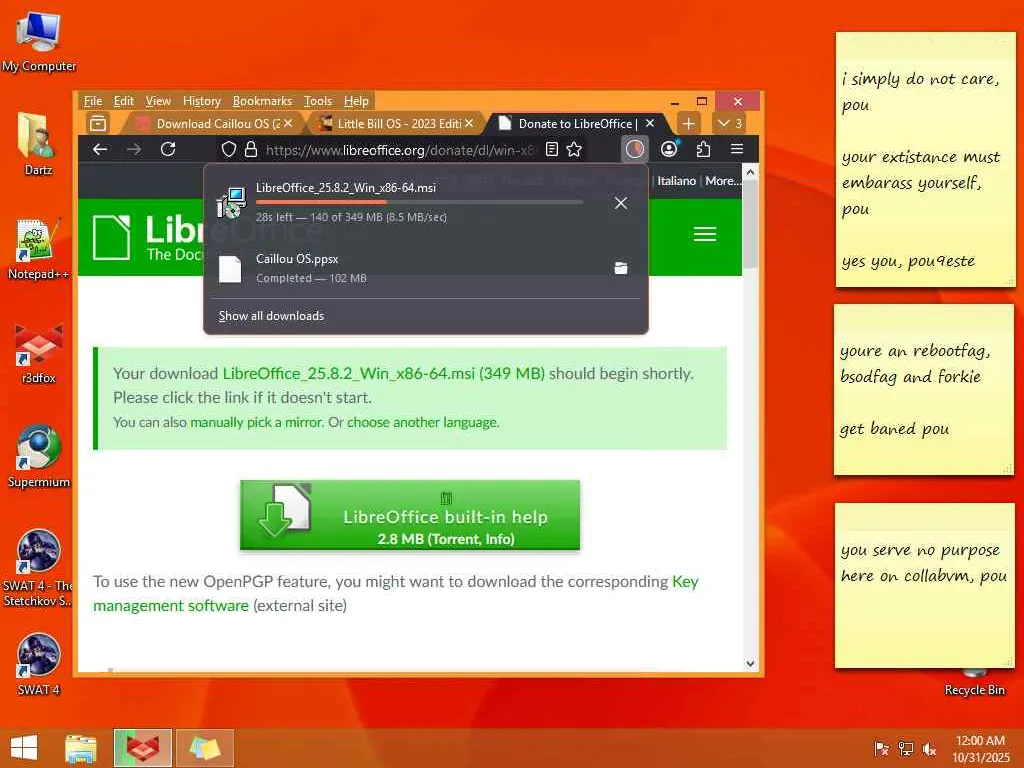Open Key management software link

click(395, 594)
